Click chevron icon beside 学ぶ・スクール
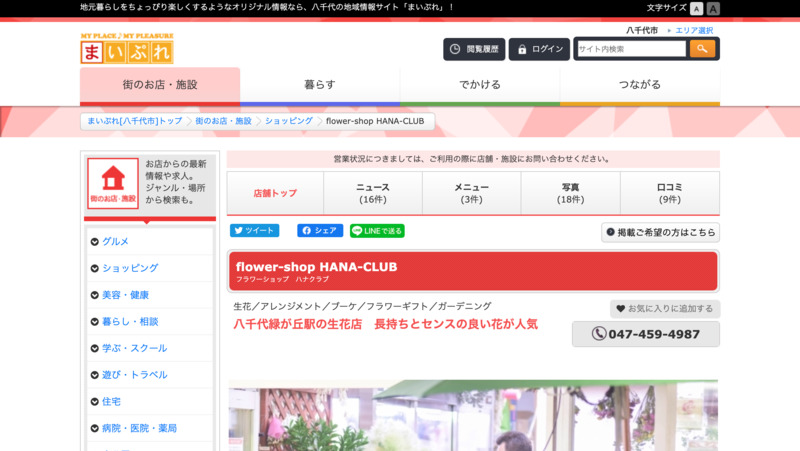 tap(94, 348)
